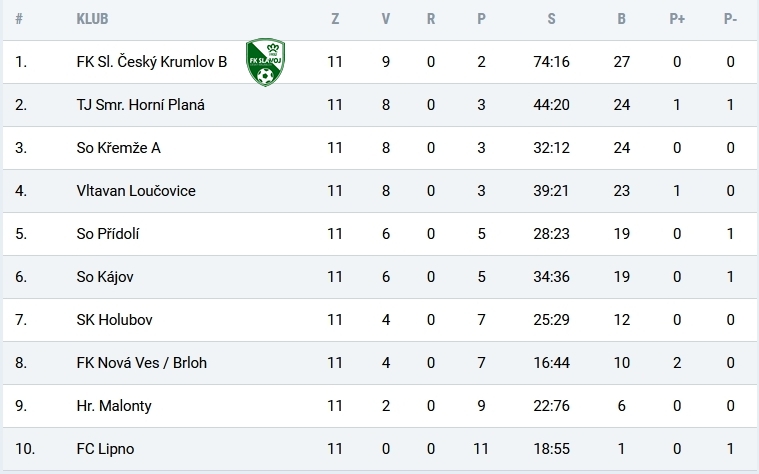
Task: Open FK Nová Ves / Brloh entry
Action: (x=142, y=363)
